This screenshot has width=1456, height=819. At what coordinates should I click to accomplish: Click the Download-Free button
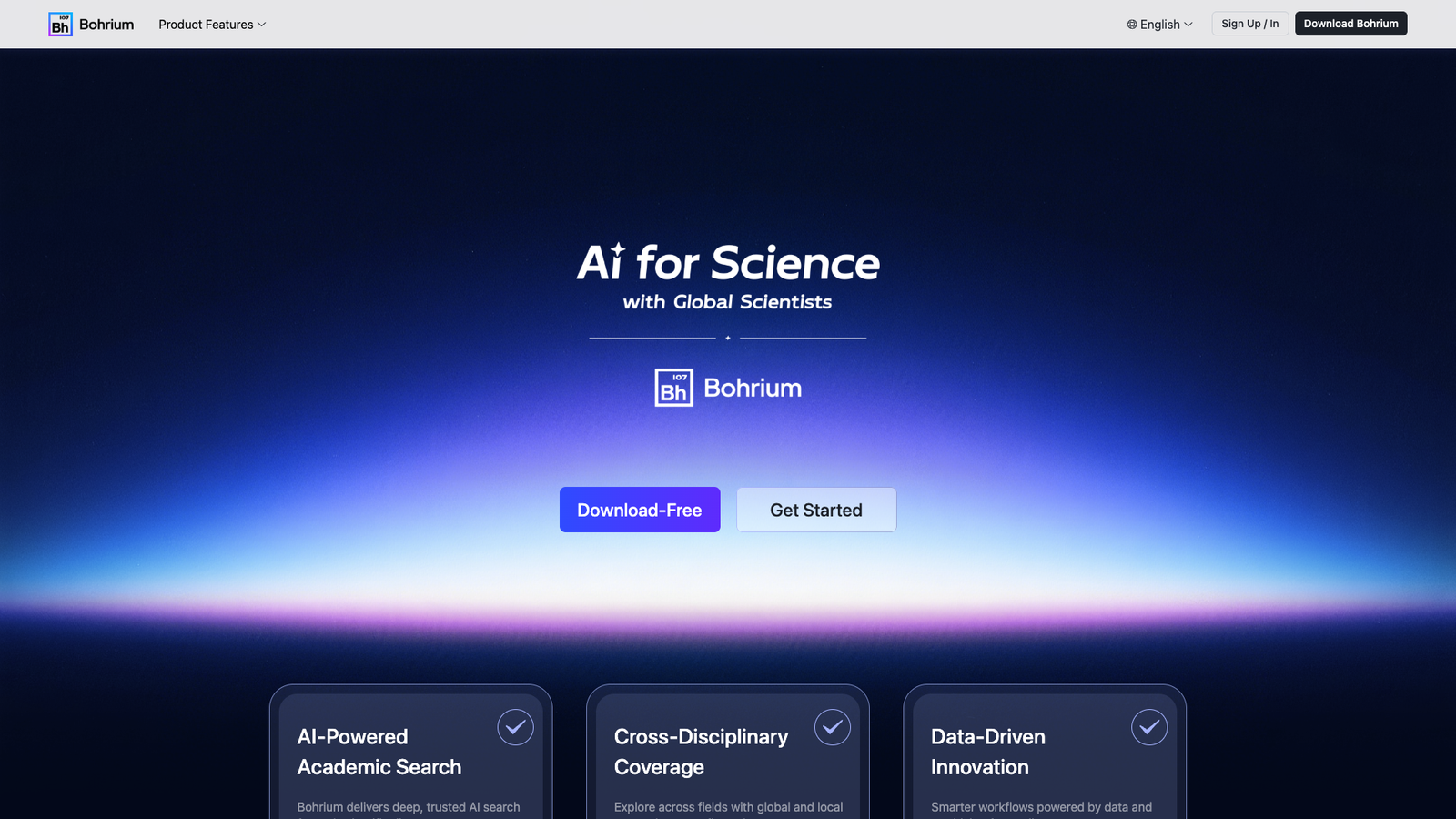point(640,510)
